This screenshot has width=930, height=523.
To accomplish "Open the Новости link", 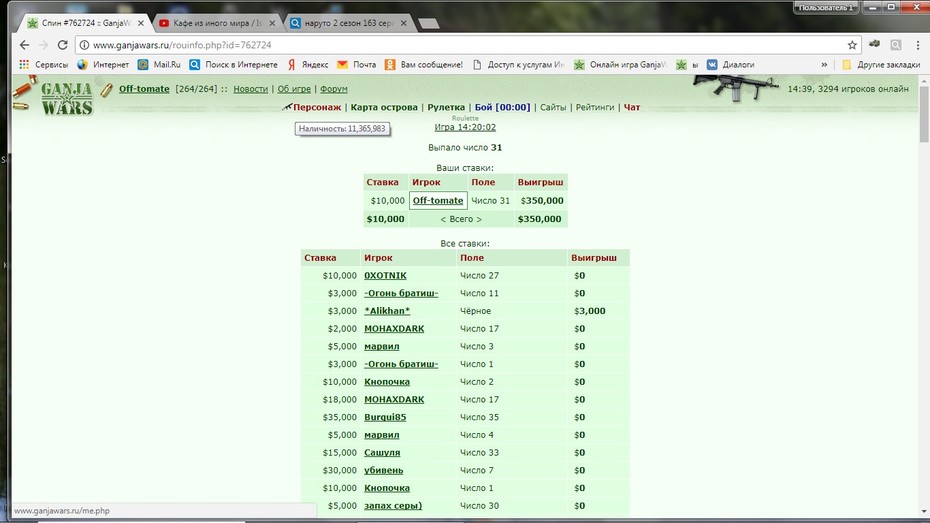I will [250, 89].
